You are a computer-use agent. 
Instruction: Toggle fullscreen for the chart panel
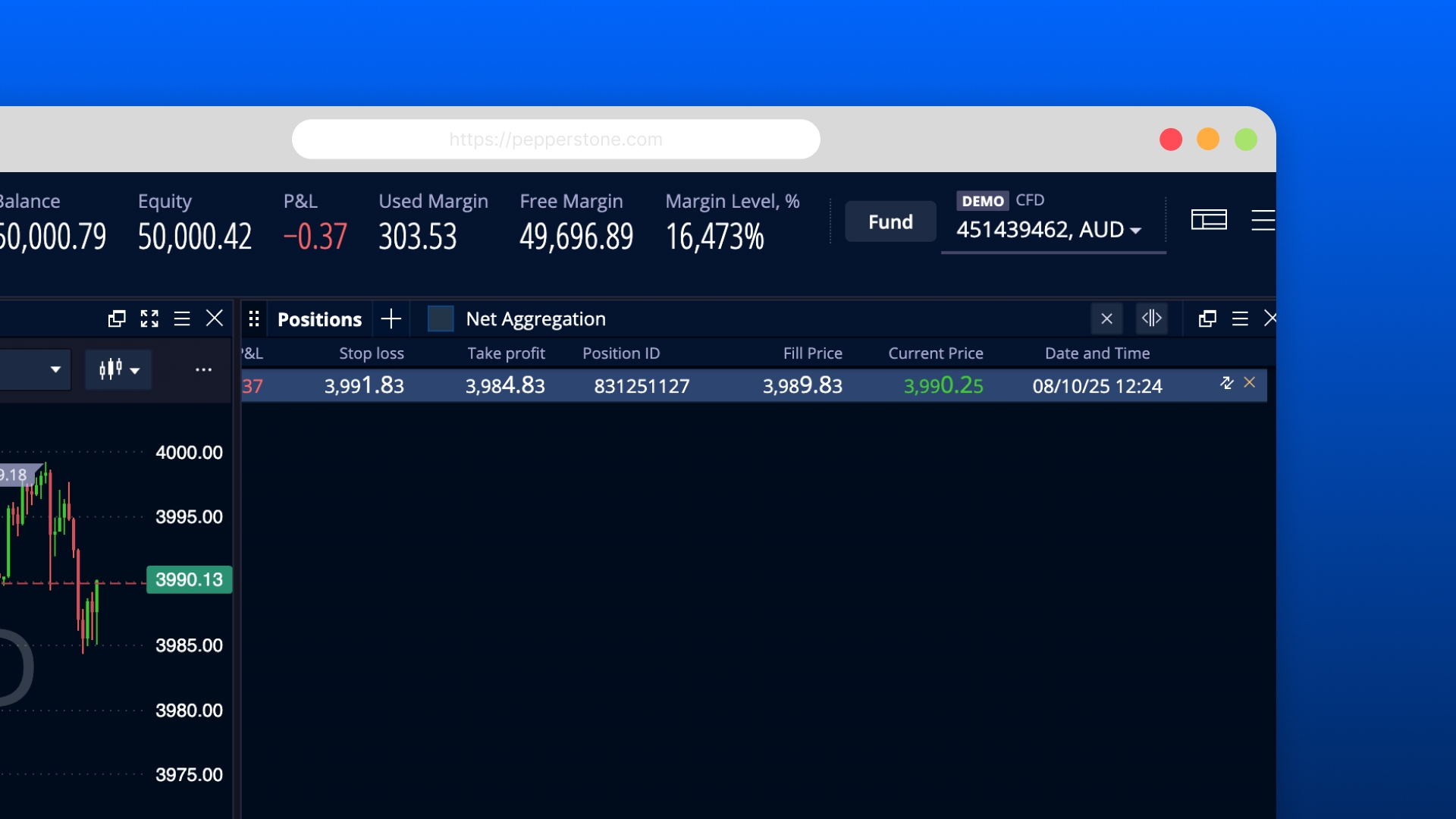[149, 318]
